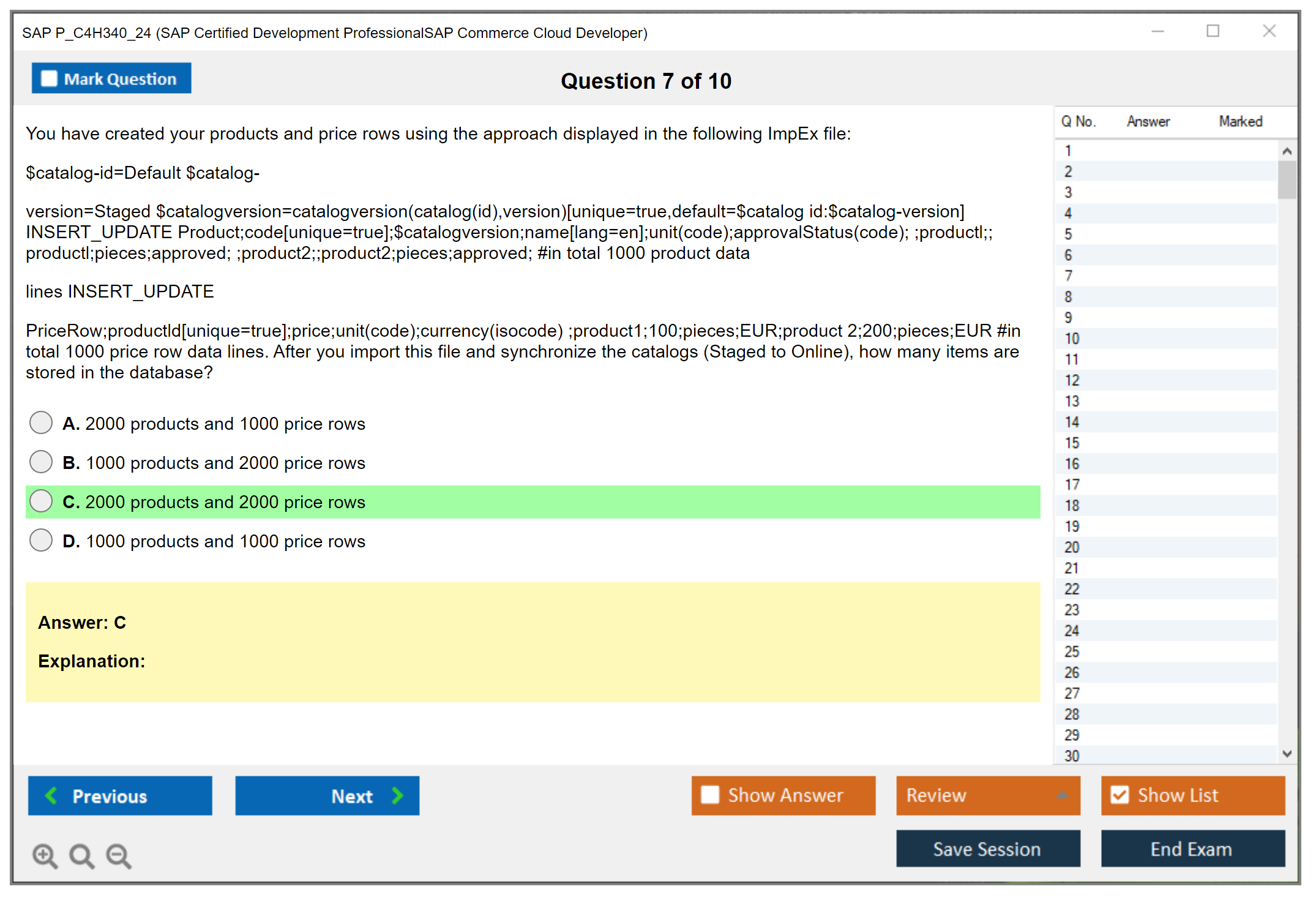The height and width of the screenshot is (900, 1316).
Task: Click the Save Session button
Action: pos(987,849)
